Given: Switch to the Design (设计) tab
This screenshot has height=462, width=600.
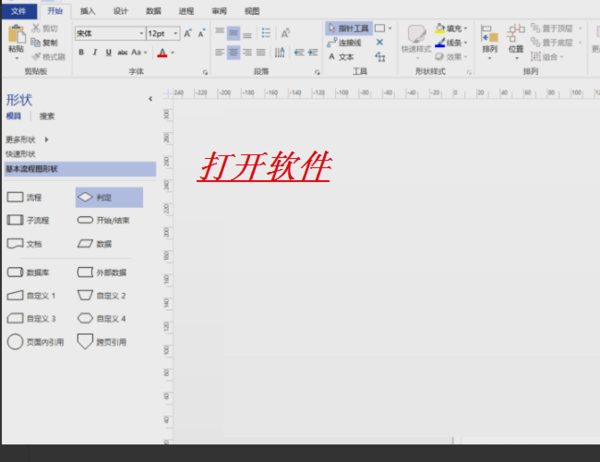Looking at the screenshot, I should [121, 11].
